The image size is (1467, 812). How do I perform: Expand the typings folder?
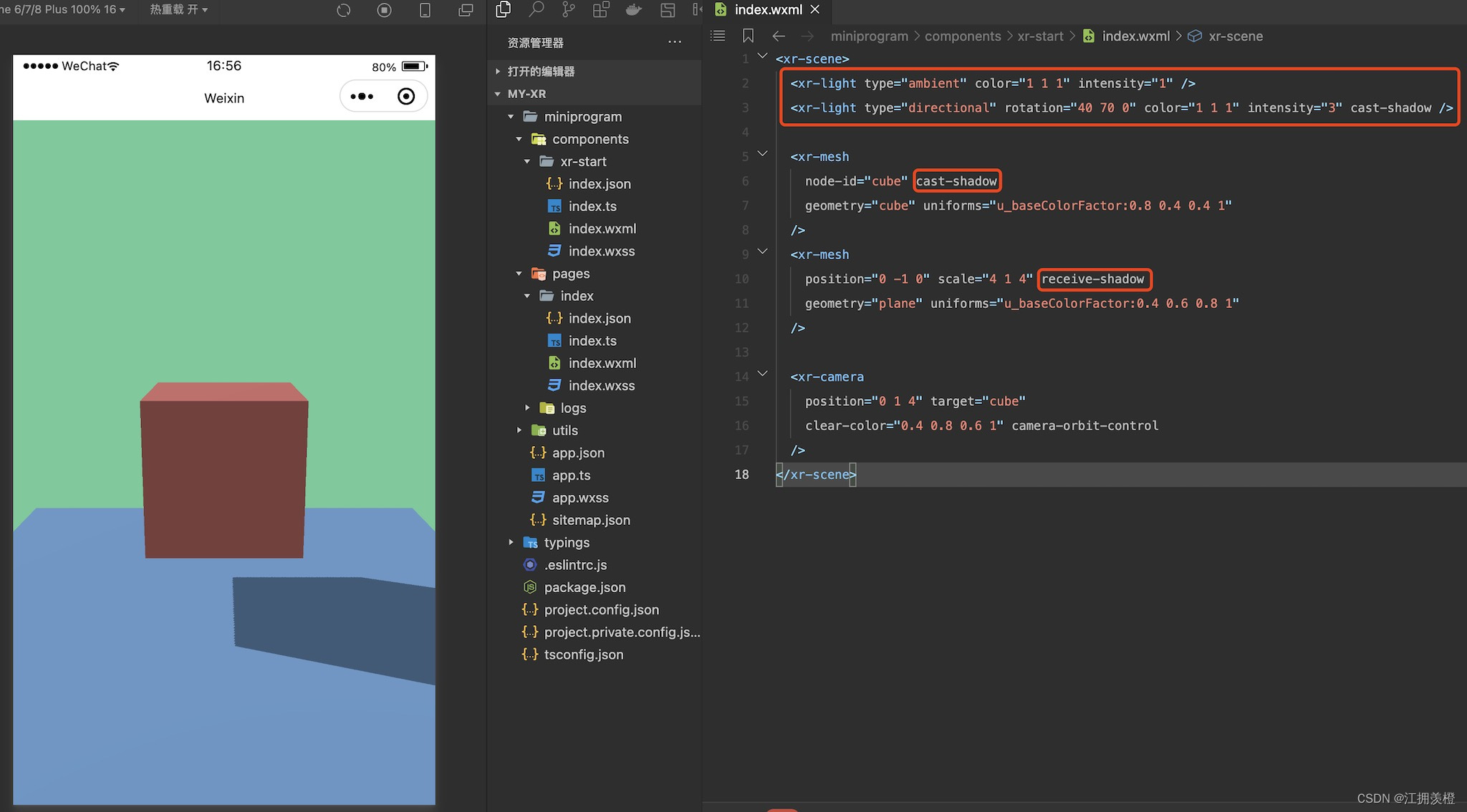coord(566,542)
